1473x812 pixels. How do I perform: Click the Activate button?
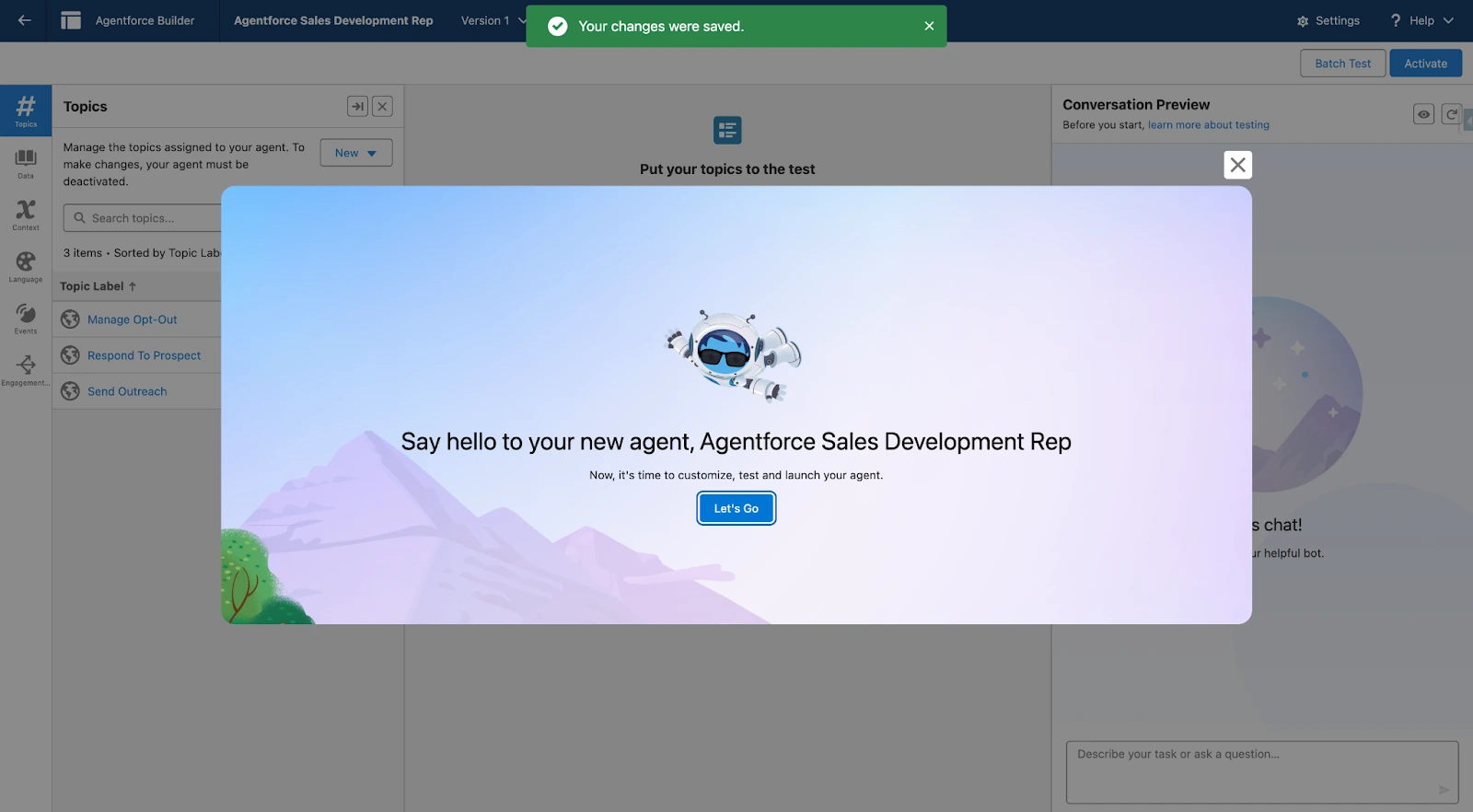click(x=1425, y=64)
